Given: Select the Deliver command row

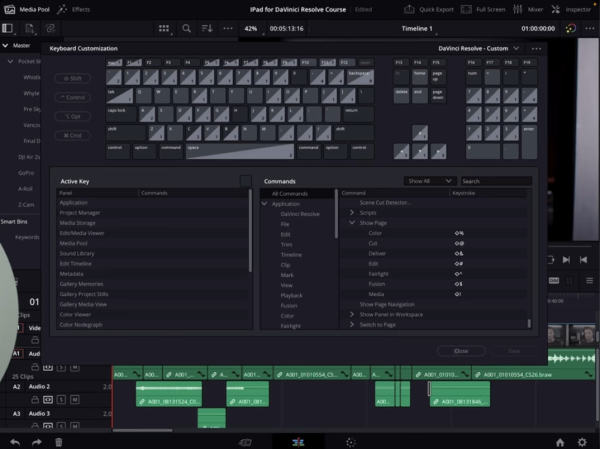Looking at the screenshot, I should [x=435, y=253].
